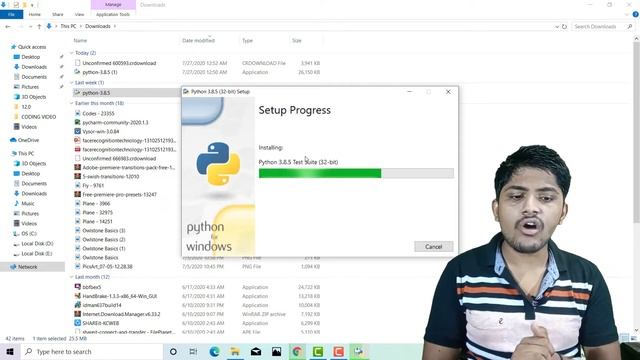The width and height of the screenshot is (640, 360).
Task: Open 3D Objects under Quick access
Action: click(x=33, y=97)
